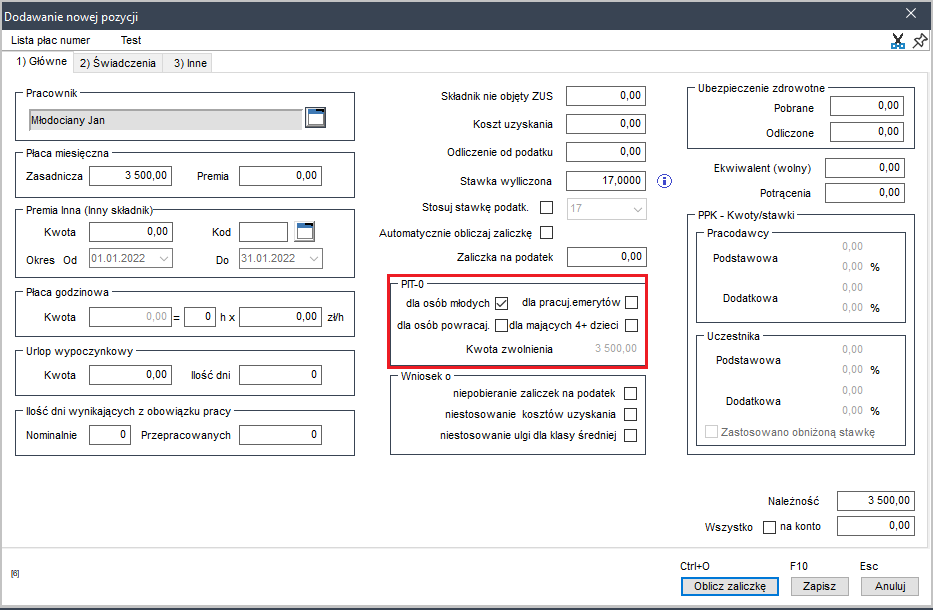The height and width of the screenshot is (610, 933).
Task: Click the hourly hours count field
Action: (x=199, y=317)
